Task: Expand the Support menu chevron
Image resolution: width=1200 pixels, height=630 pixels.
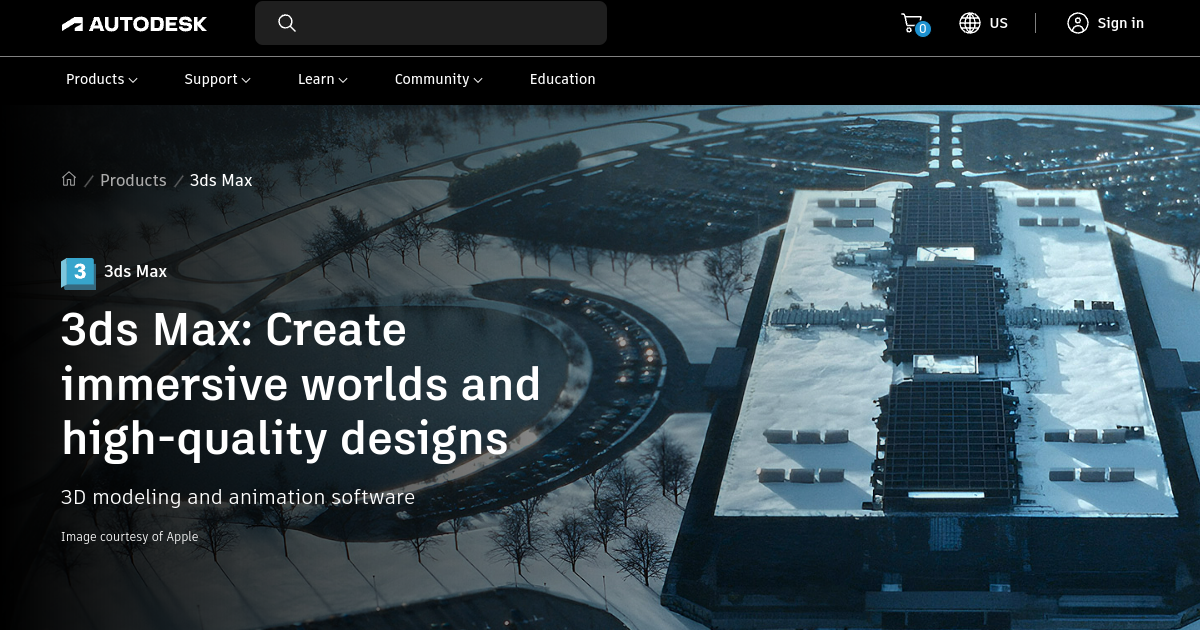Action: point(246,80)
